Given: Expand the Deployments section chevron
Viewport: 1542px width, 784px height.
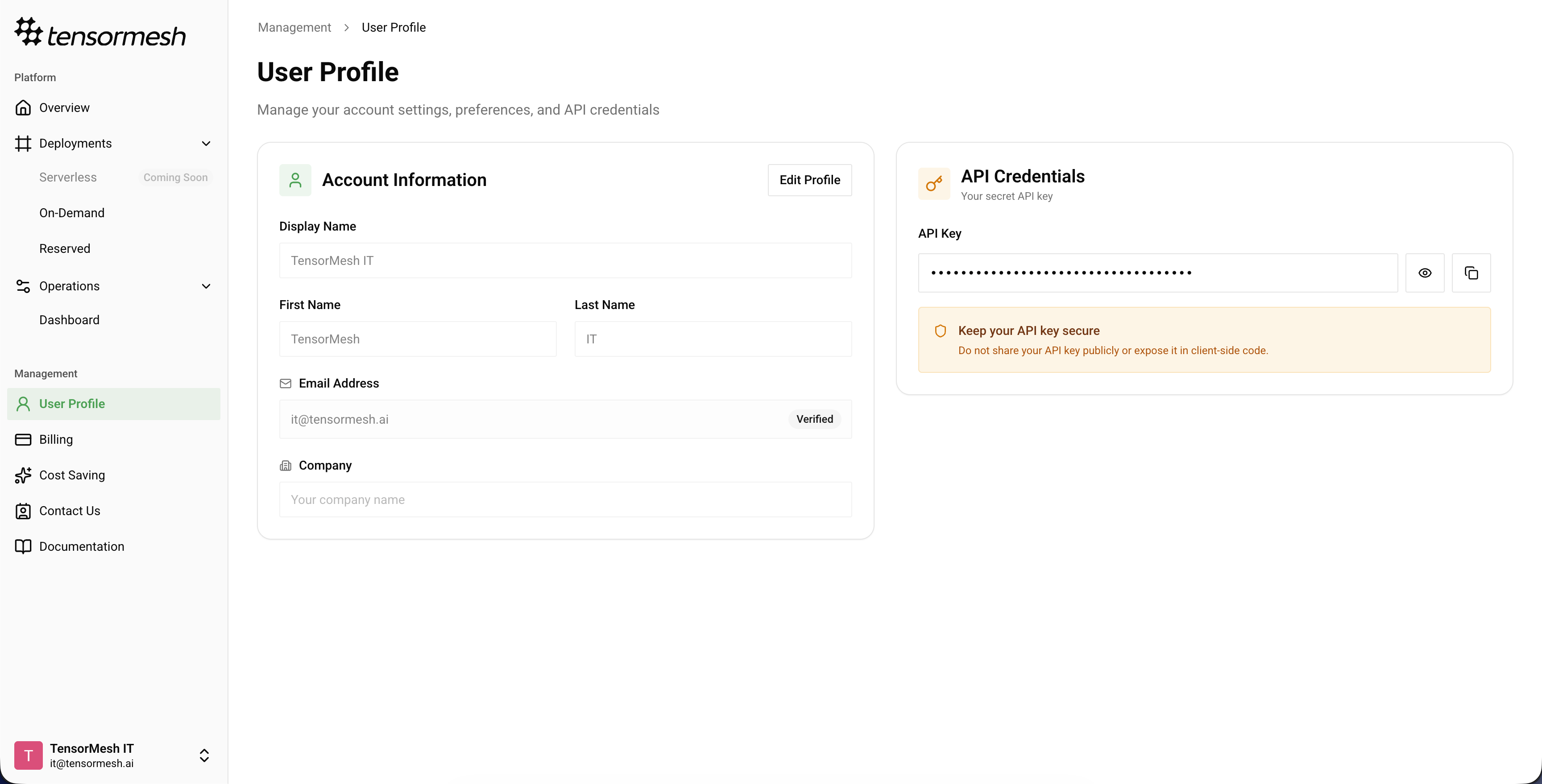Looking at the screenshot, I should click(206, 143).
